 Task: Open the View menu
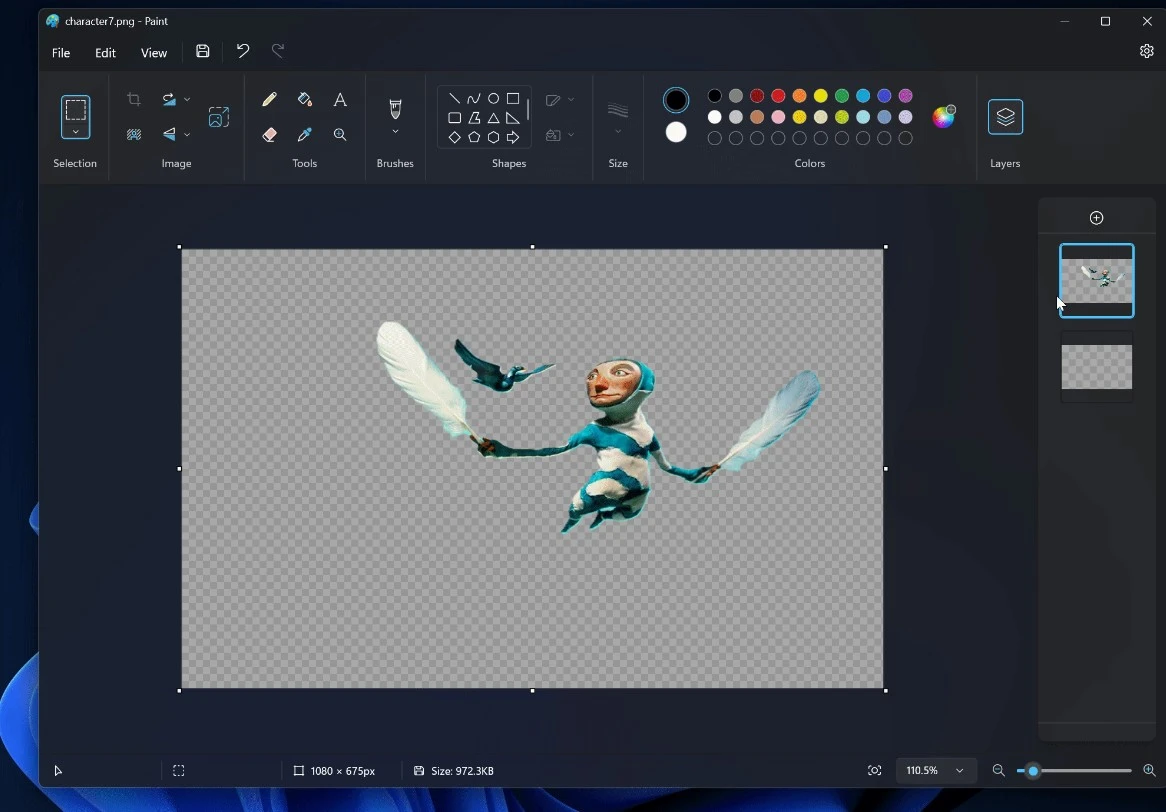[x=154, y=53]
